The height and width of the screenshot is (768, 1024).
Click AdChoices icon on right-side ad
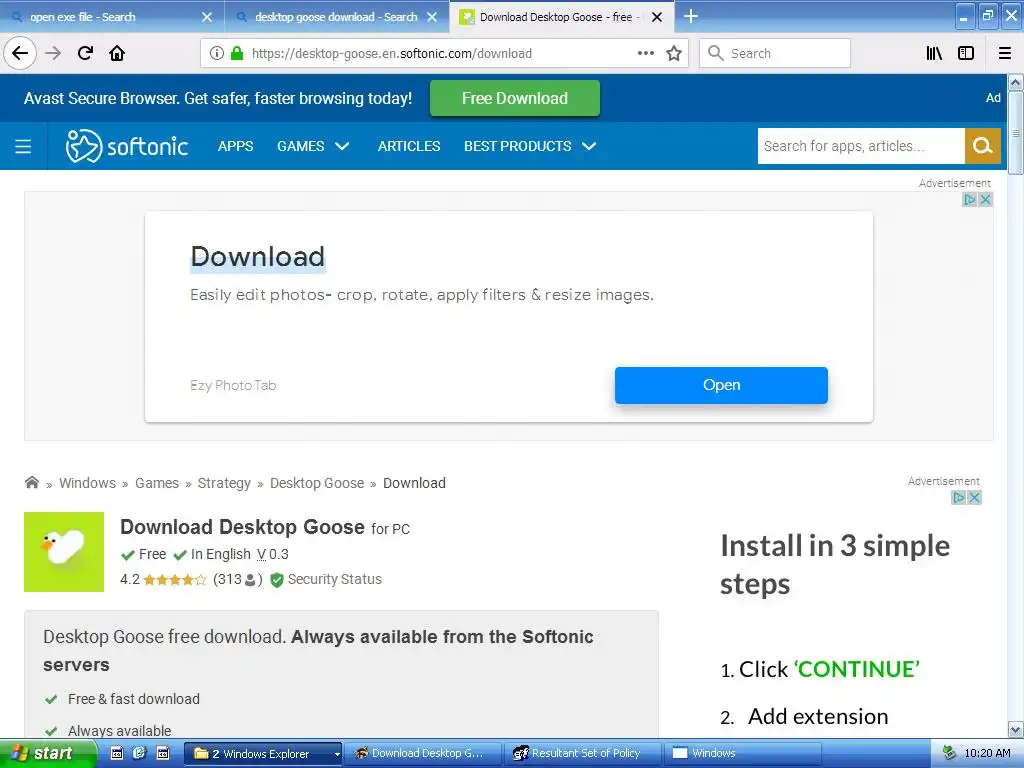(x=959, y=498)
